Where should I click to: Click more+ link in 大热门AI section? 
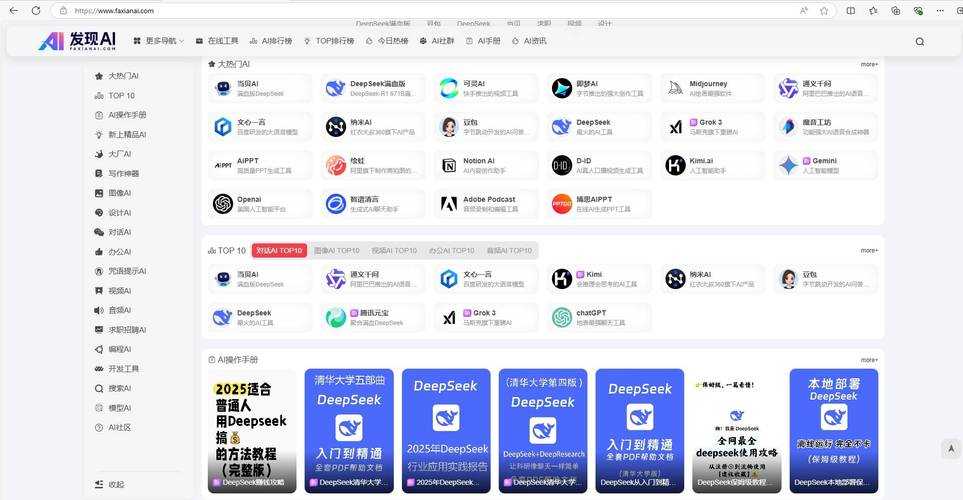pyautogui.click(x=869, y=64)
